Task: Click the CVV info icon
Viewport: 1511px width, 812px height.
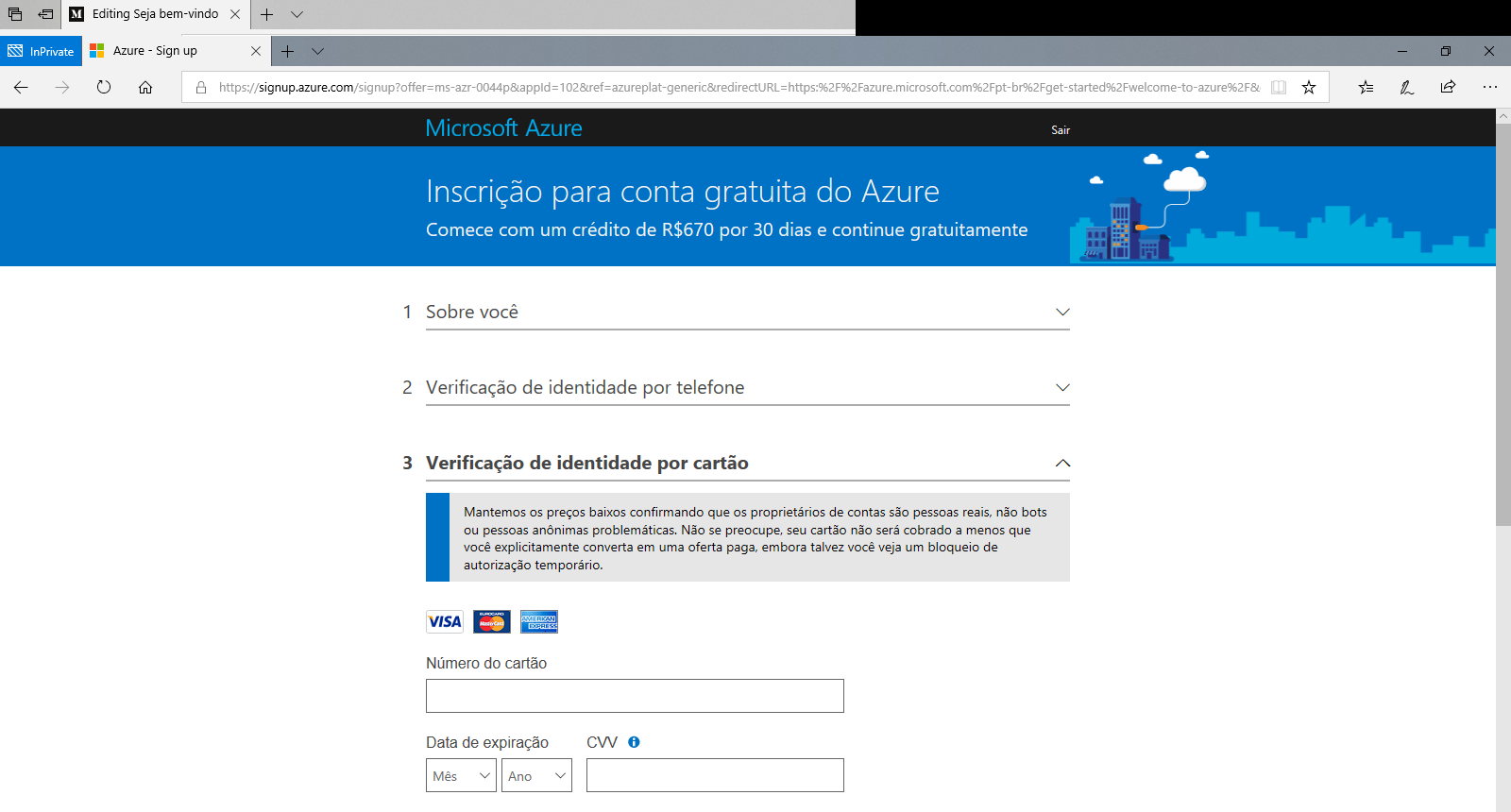Action: pyautogui.click(x=634, y=742)
